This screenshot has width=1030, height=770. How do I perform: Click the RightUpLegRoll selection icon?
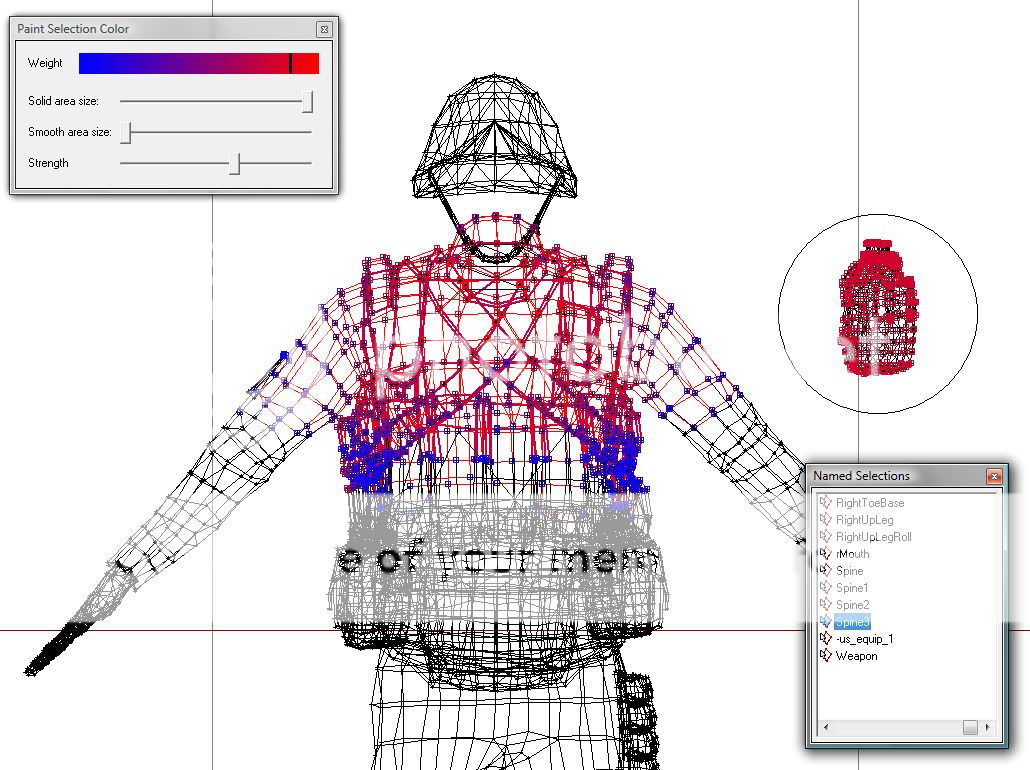[826, 537]
